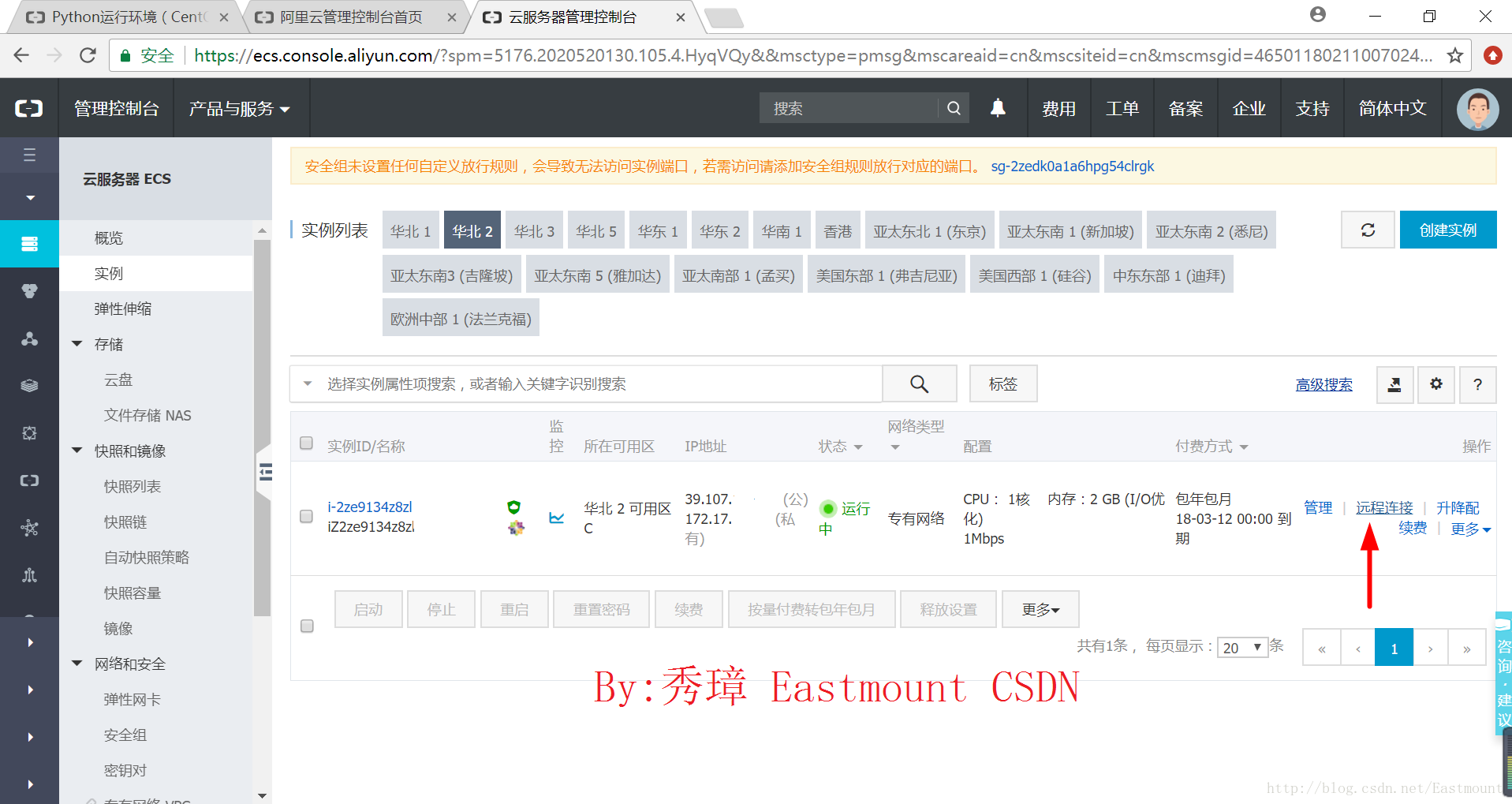Click the green security shield icon

coord(514,507)
